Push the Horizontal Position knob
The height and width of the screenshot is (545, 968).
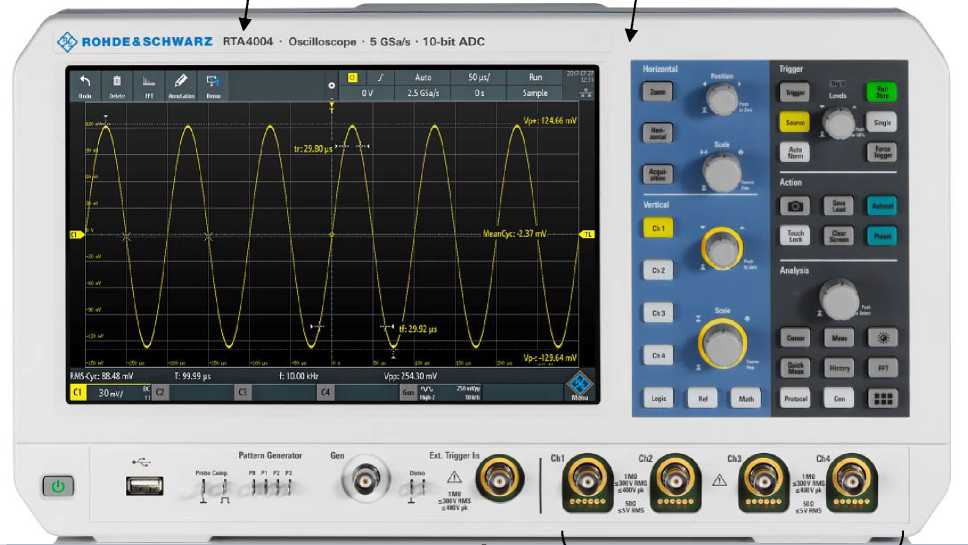coord(721,99)
